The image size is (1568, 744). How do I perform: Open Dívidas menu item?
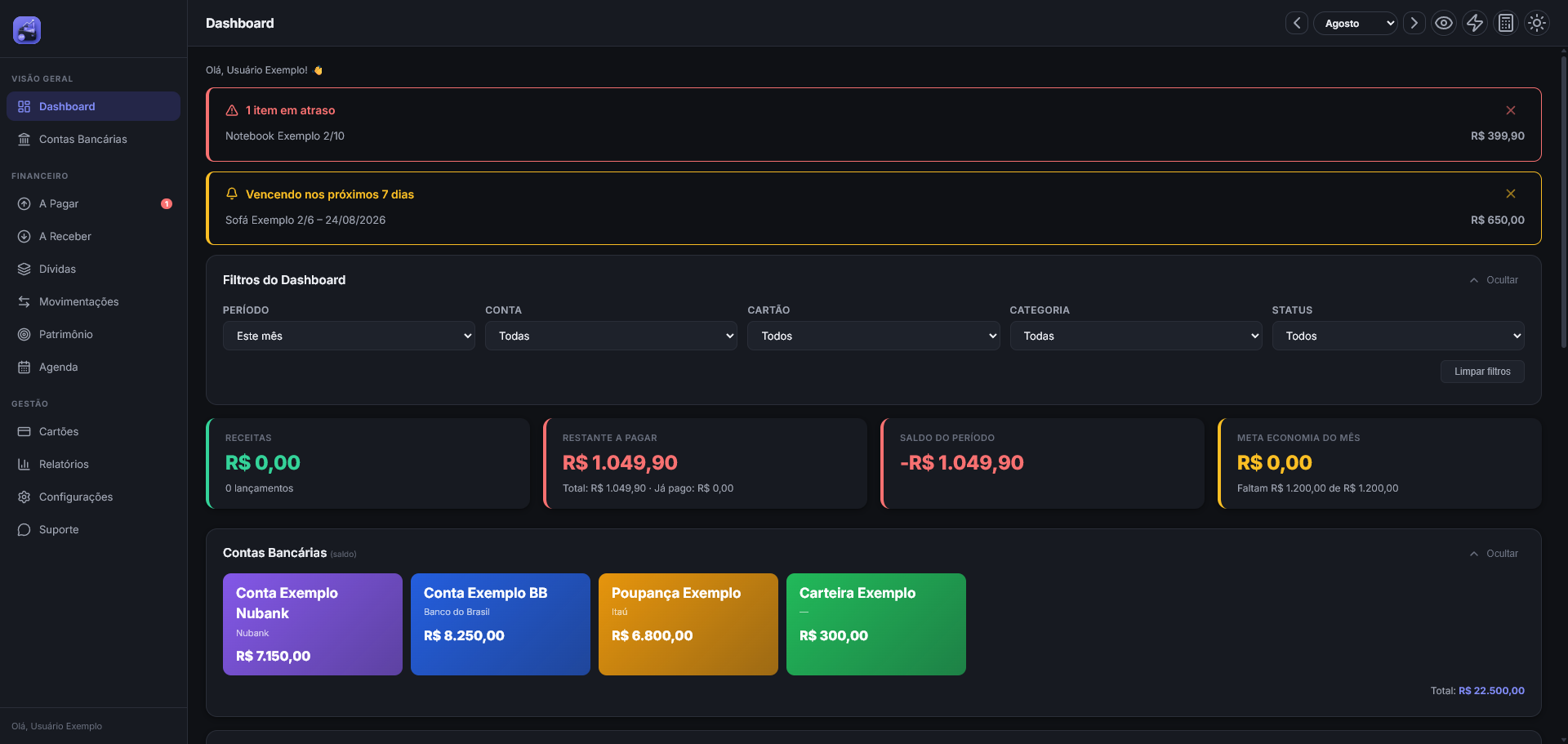(x=93, y=269)
